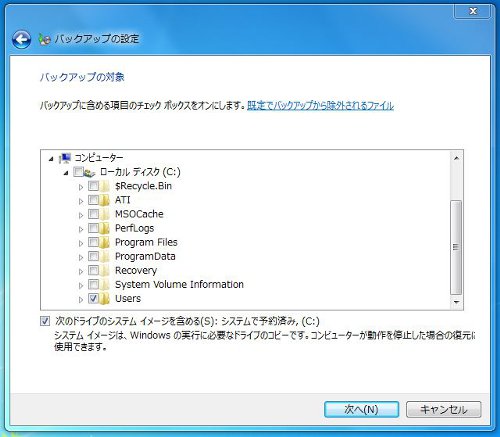Image resolution: width=500 pixels, height=437 pixels.
Task: Go back with the blue arrow button
Action: 21,40
